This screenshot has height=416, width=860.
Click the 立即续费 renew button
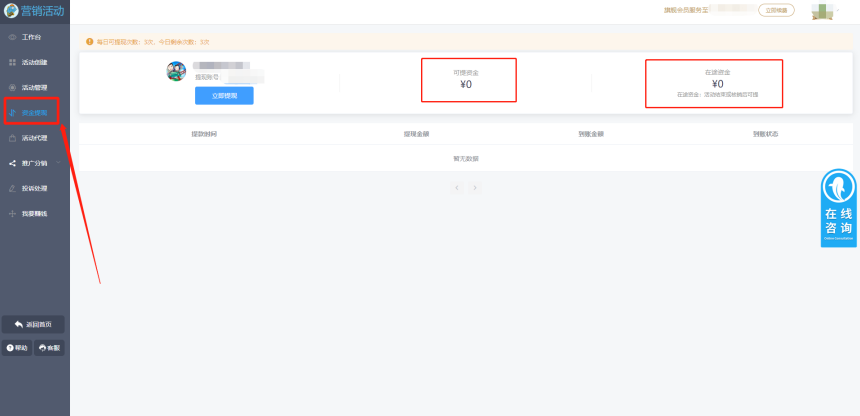coord(776,10)
